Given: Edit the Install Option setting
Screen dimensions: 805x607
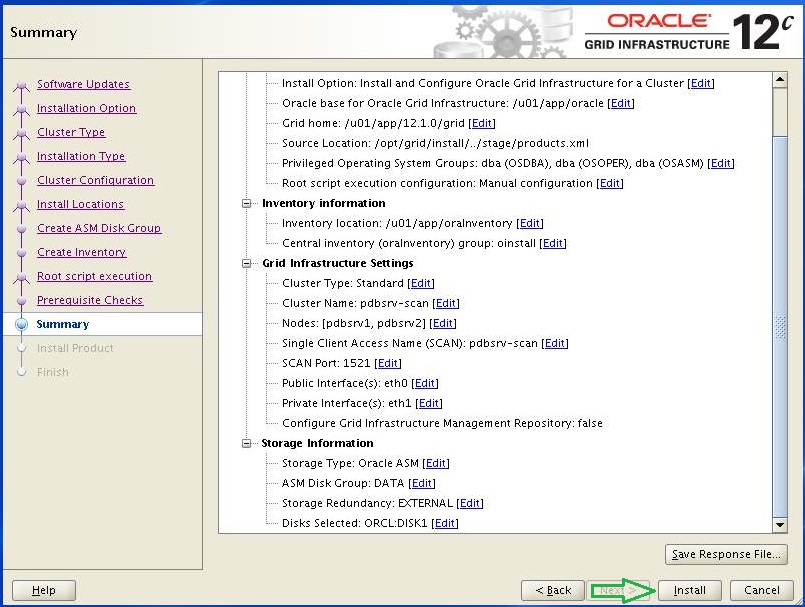Looking at the screenshot, I should click(x=701, y=83).
